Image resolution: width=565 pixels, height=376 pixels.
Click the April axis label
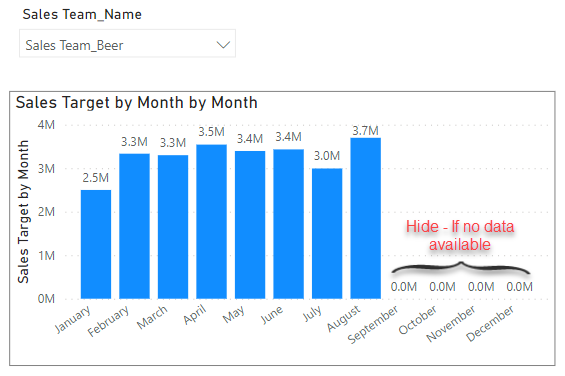tap(195, 314)
